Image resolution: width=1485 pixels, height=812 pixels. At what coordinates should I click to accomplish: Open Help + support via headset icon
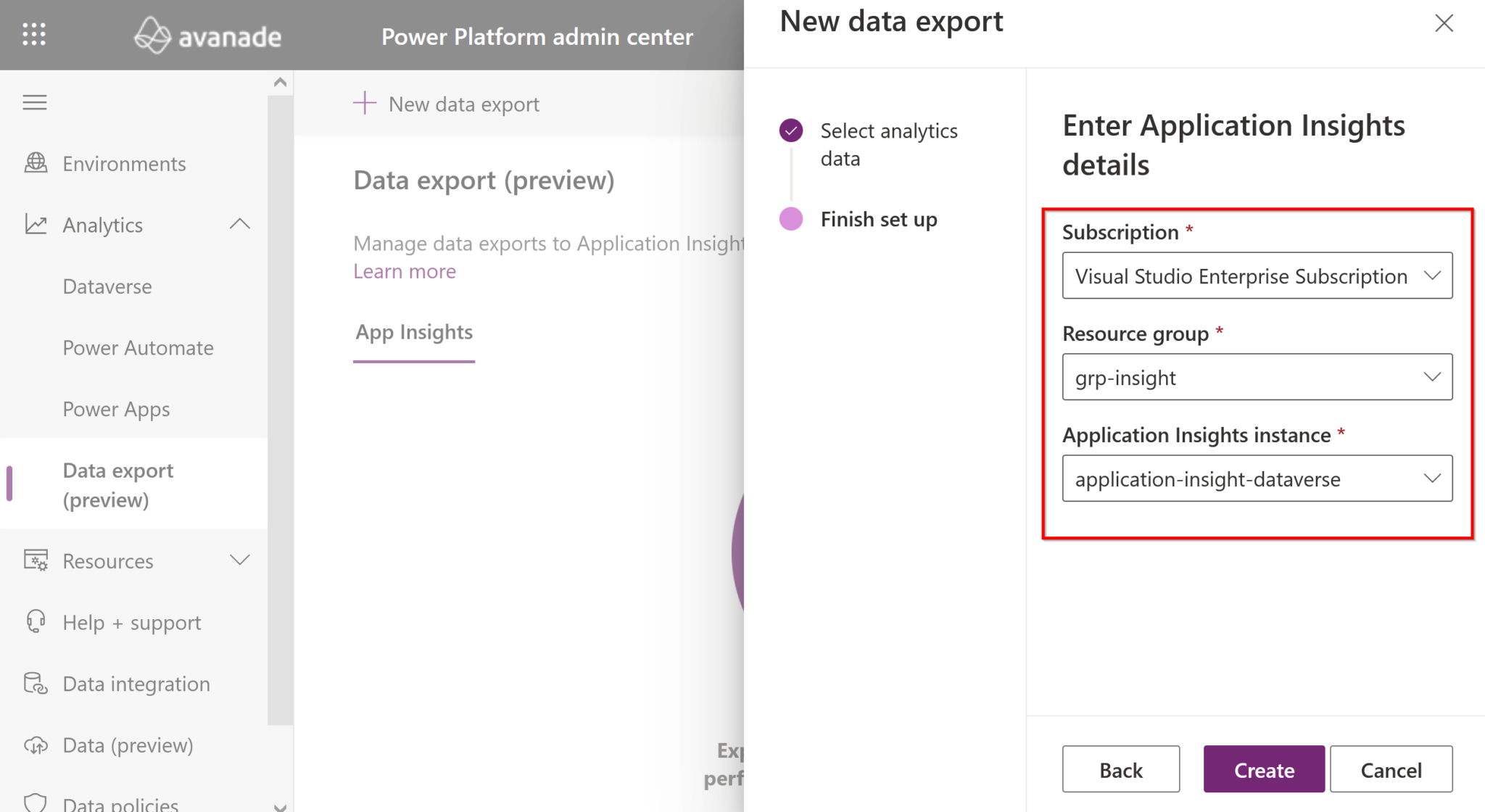[34, 622]
